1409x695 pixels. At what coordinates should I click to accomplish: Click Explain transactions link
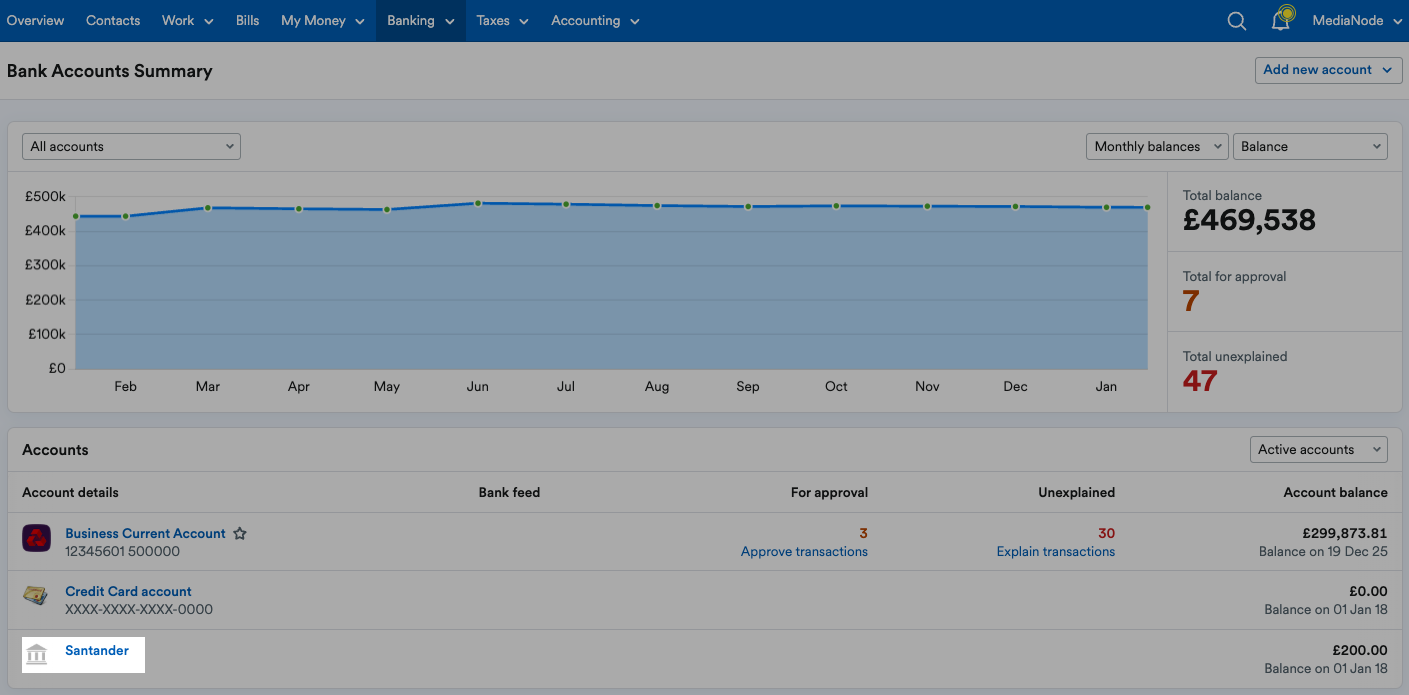point(1056,552)
